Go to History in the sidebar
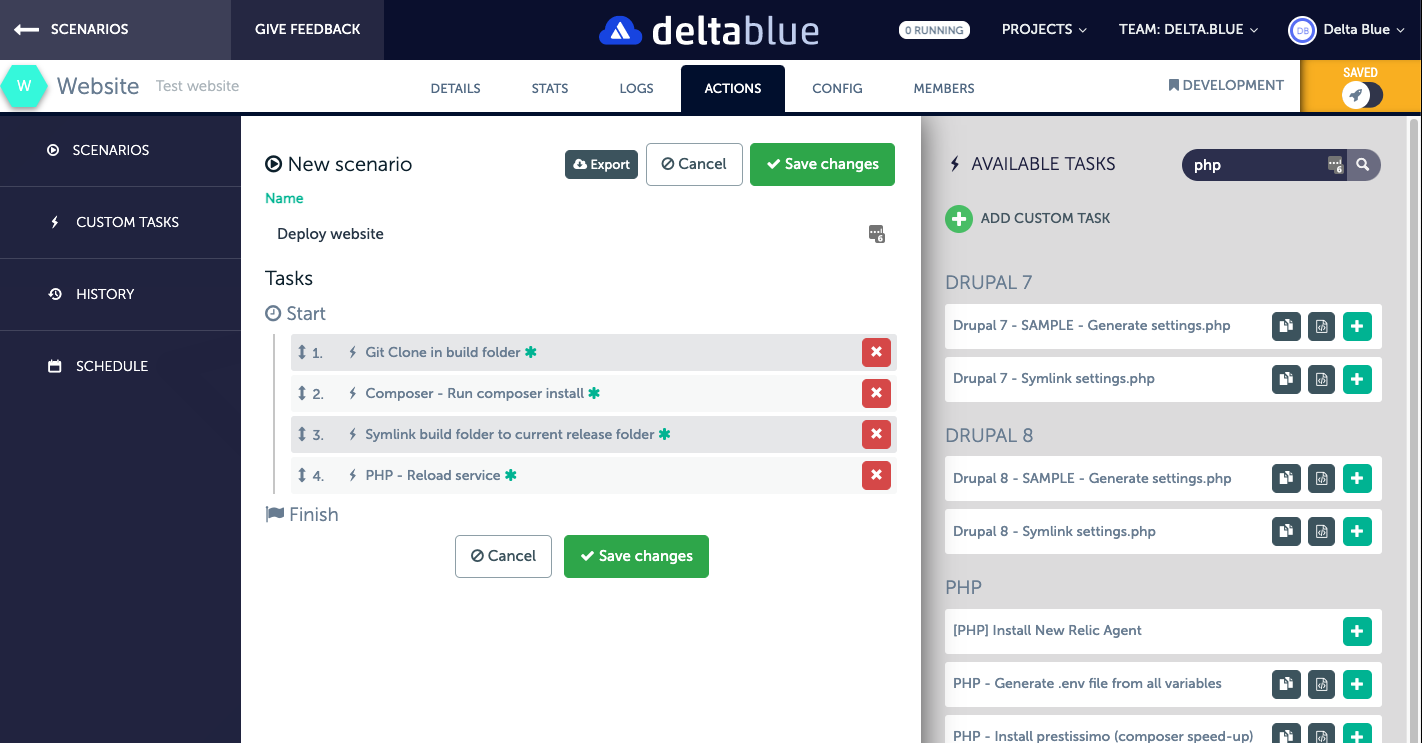Screen dimensions: 1422x743 [x=105, y=294]
